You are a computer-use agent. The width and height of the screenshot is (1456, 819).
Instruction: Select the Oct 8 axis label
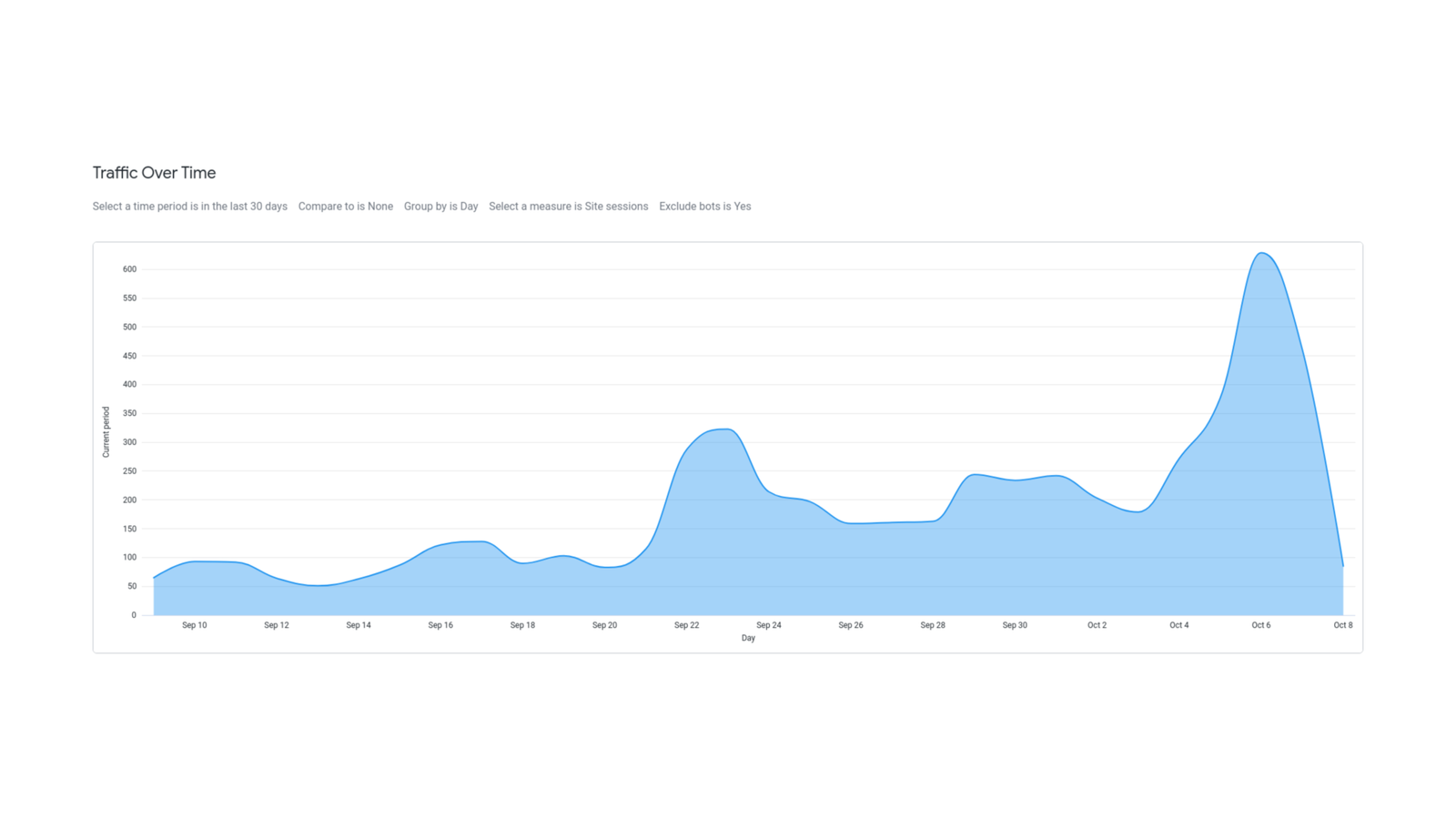coord(1344,625)
